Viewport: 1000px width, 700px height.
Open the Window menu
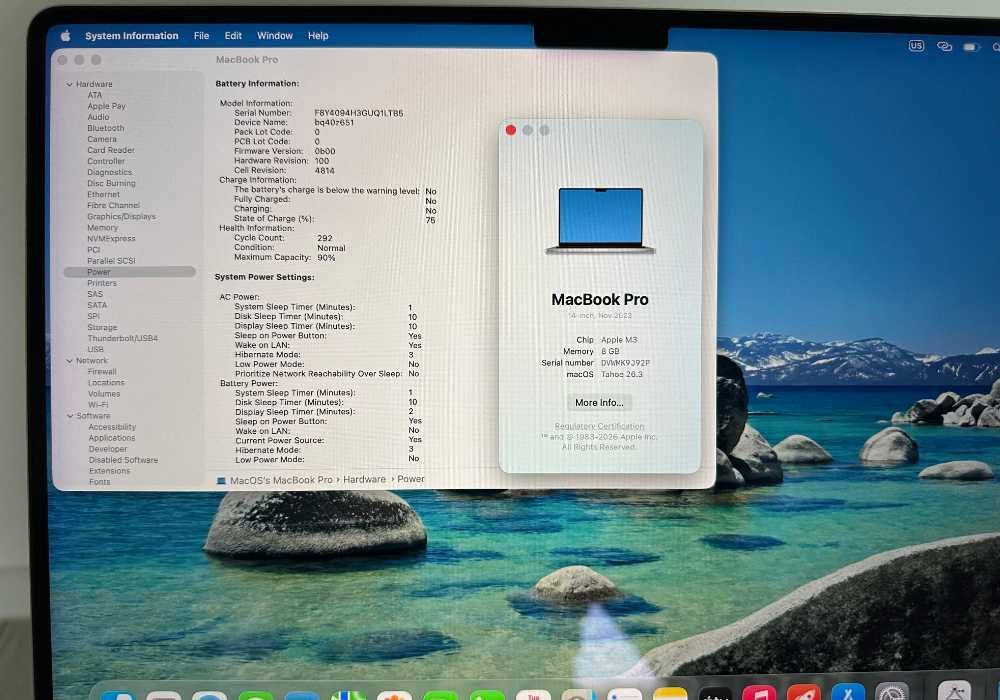(274, 36)
